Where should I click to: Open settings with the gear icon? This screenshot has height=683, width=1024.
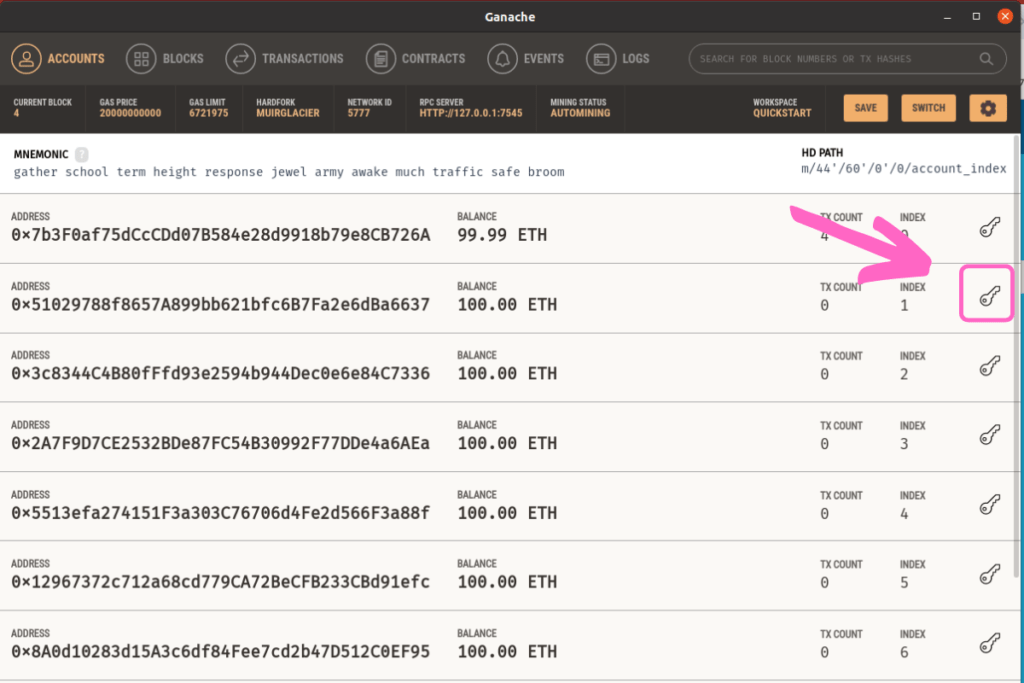click(x=987, y=108)
